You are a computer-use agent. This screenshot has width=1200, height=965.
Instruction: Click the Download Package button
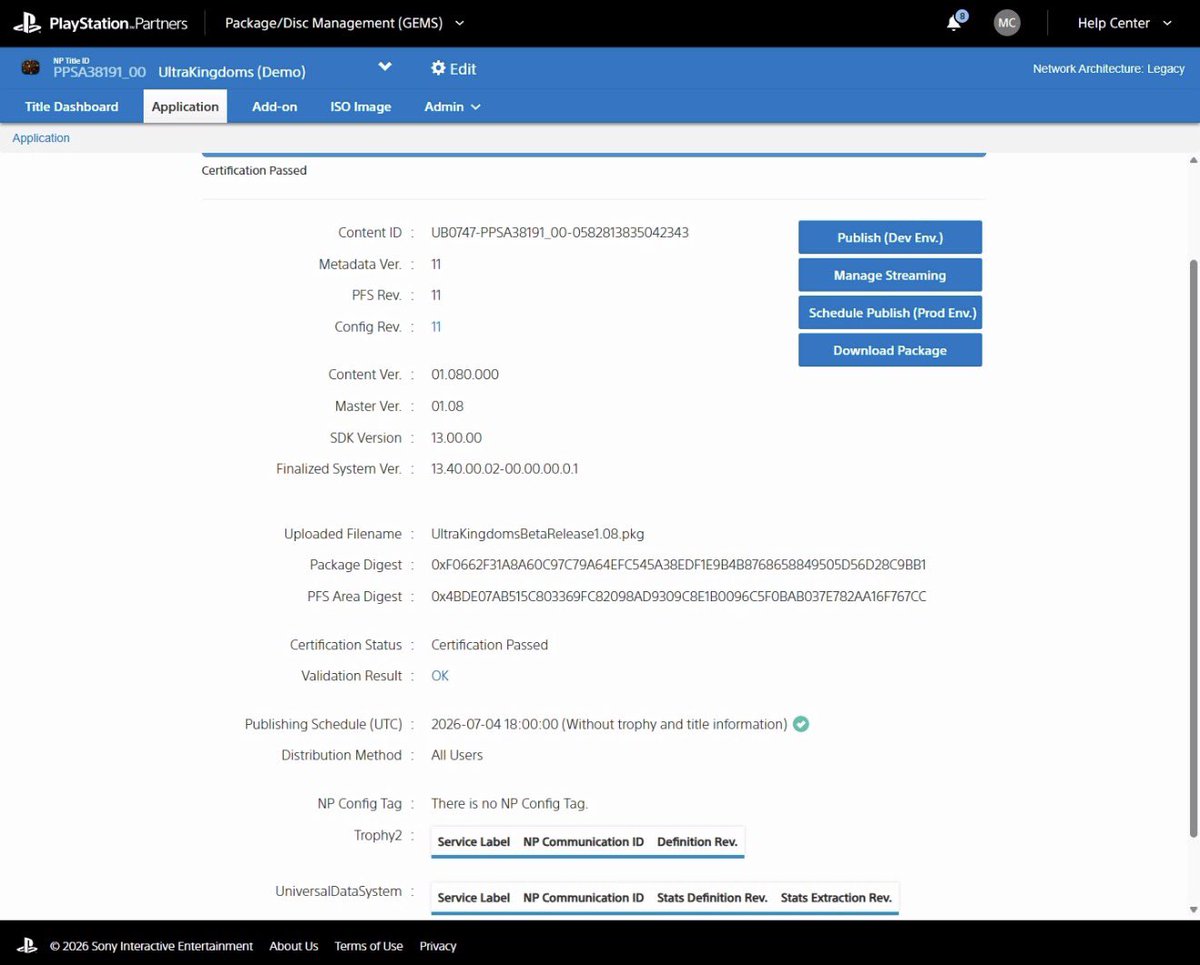click(x=890, y=350)
